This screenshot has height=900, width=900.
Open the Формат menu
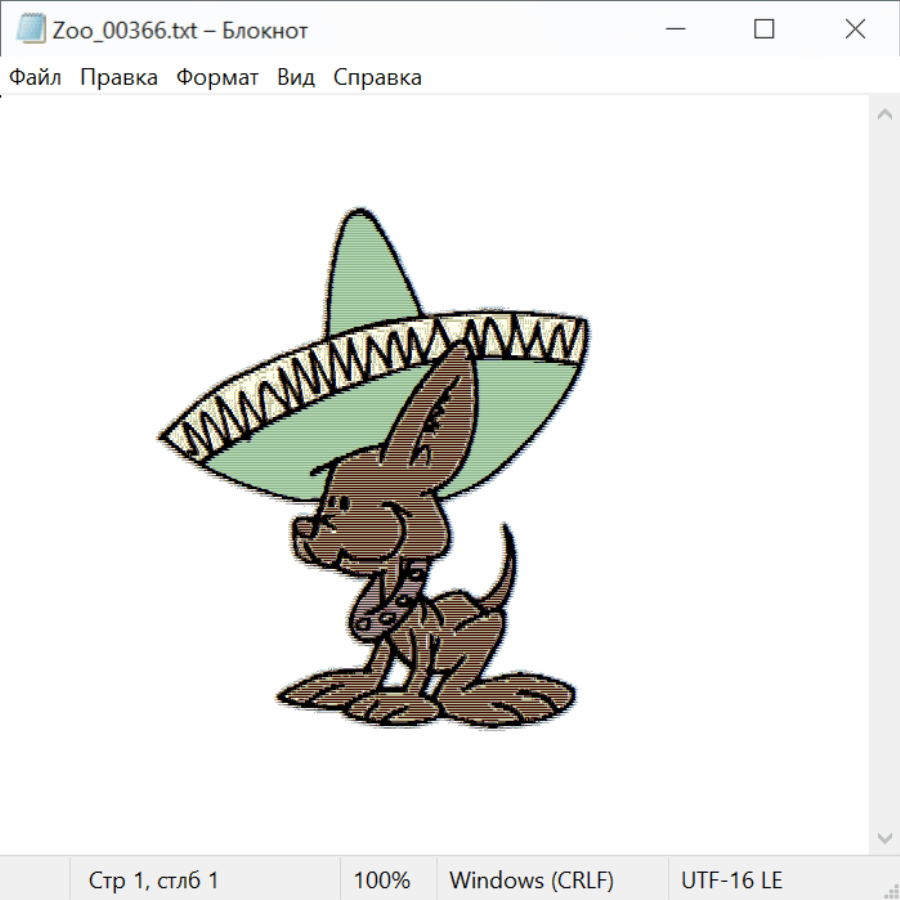(x=217, y=78)
